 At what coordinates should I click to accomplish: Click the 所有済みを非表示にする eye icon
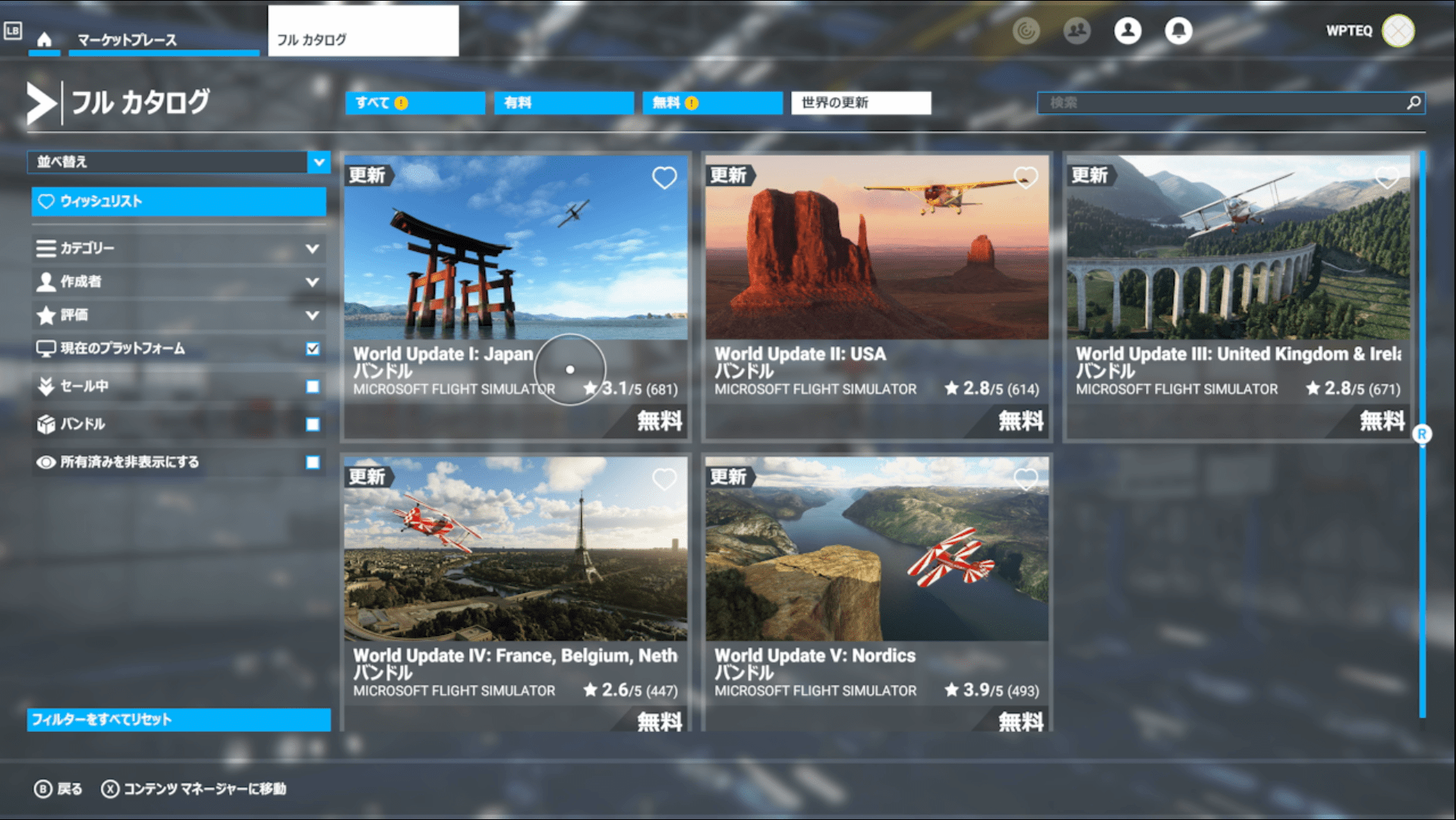pyautogui.click(x=46, y=462)
